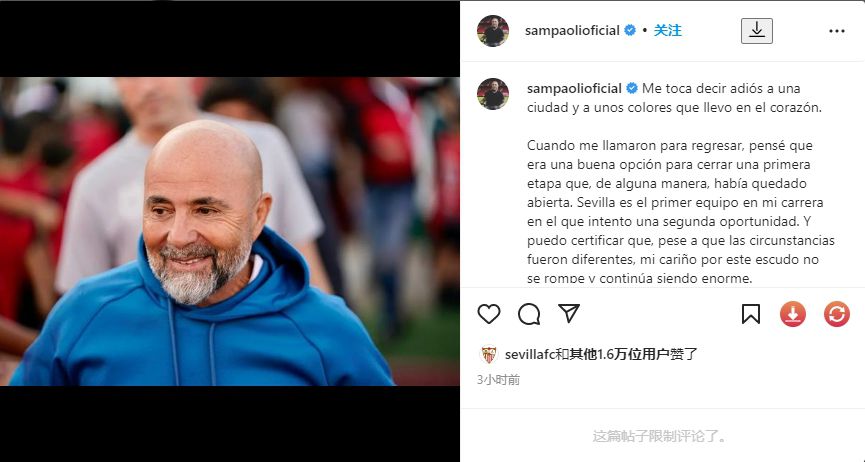The width and height of the screenshot is (865, 462).
Task: Share post with the paper plane icon
Action: [x=569, y=314]
